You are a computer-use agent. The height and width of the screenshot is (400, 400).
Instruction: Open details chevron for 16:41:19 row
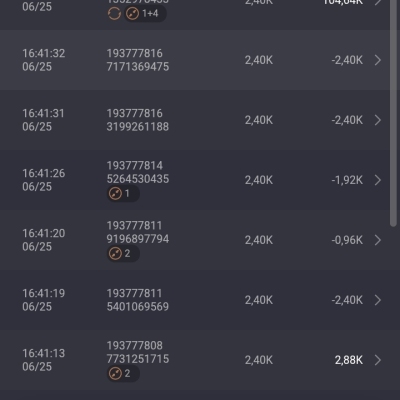point(378,300)
